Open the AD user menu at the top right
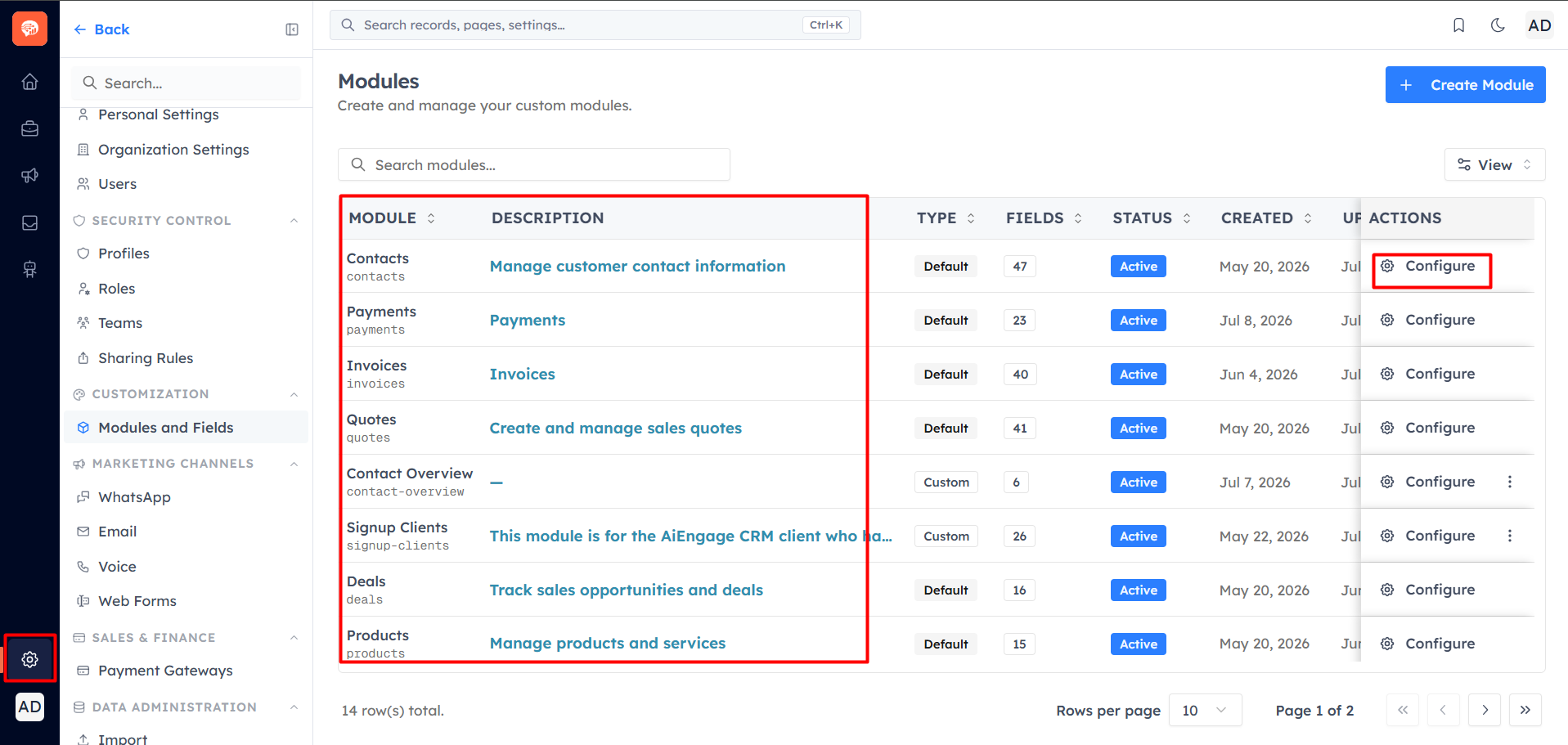This screenshot has width=1568, height=745. pyautogui.click(x=1539, y=25)
